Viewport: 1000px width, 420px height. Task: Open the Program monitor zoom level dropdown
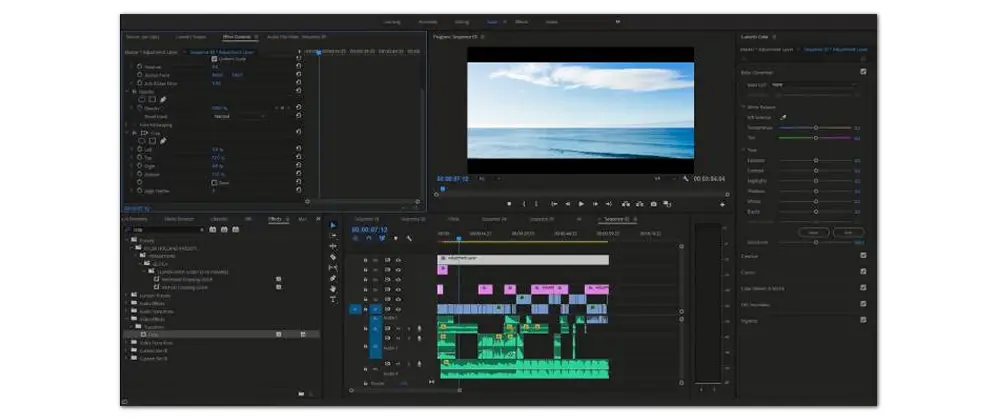488,179
